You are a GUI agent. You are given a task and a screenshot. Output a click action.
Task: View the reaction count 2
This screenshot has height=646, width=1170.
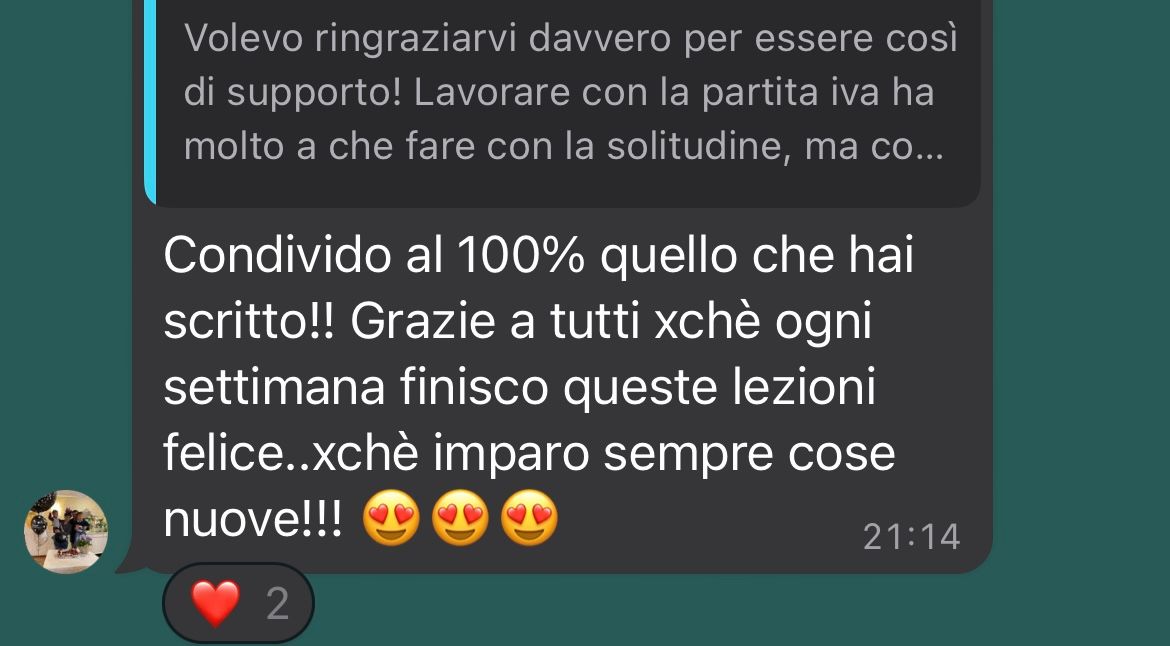pos(278,604)
